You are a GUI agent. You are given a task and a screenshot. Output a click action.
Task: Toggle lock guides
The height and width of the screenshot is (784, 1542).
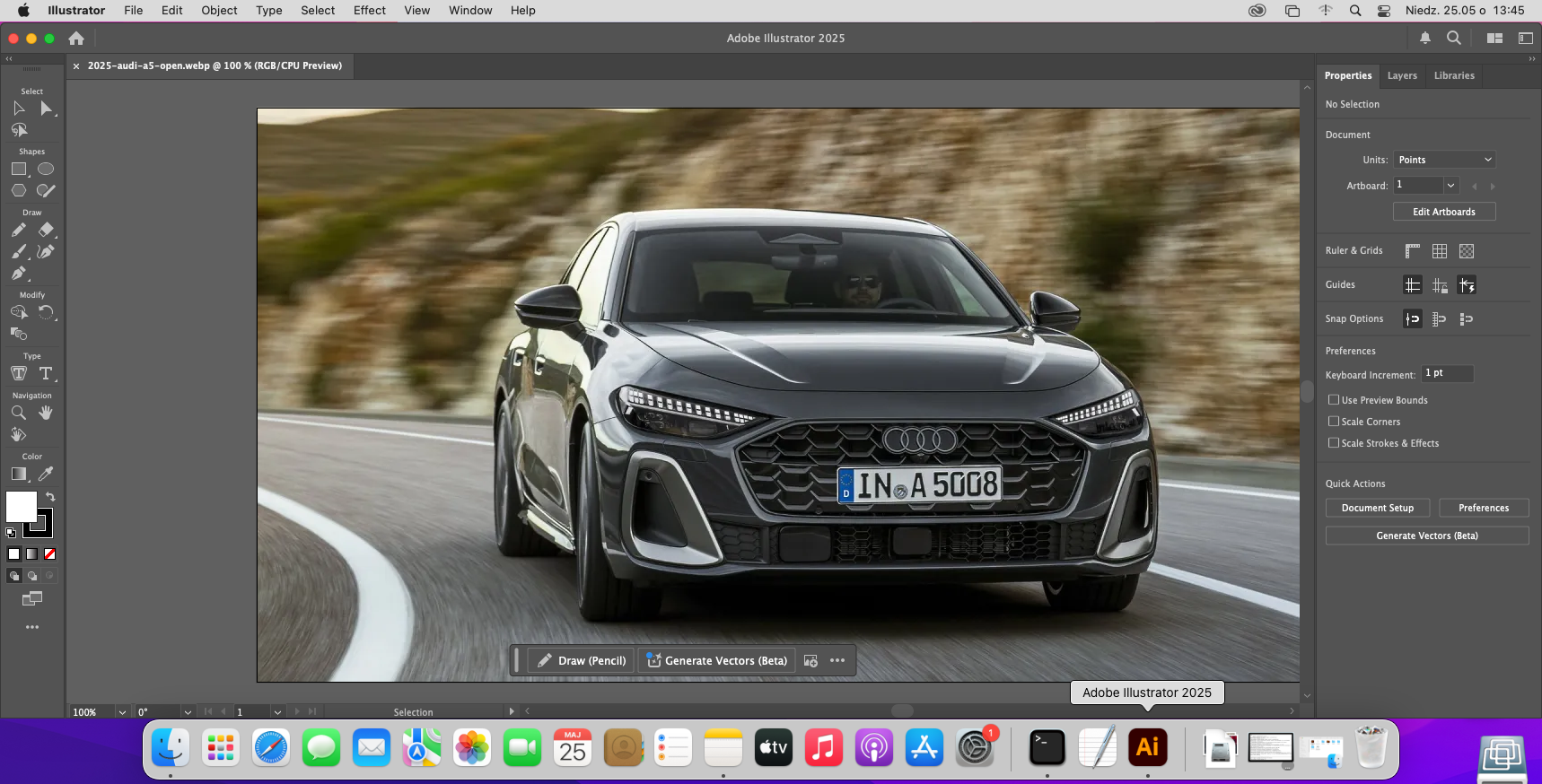pyautogui.click(x=1440, y=285)
